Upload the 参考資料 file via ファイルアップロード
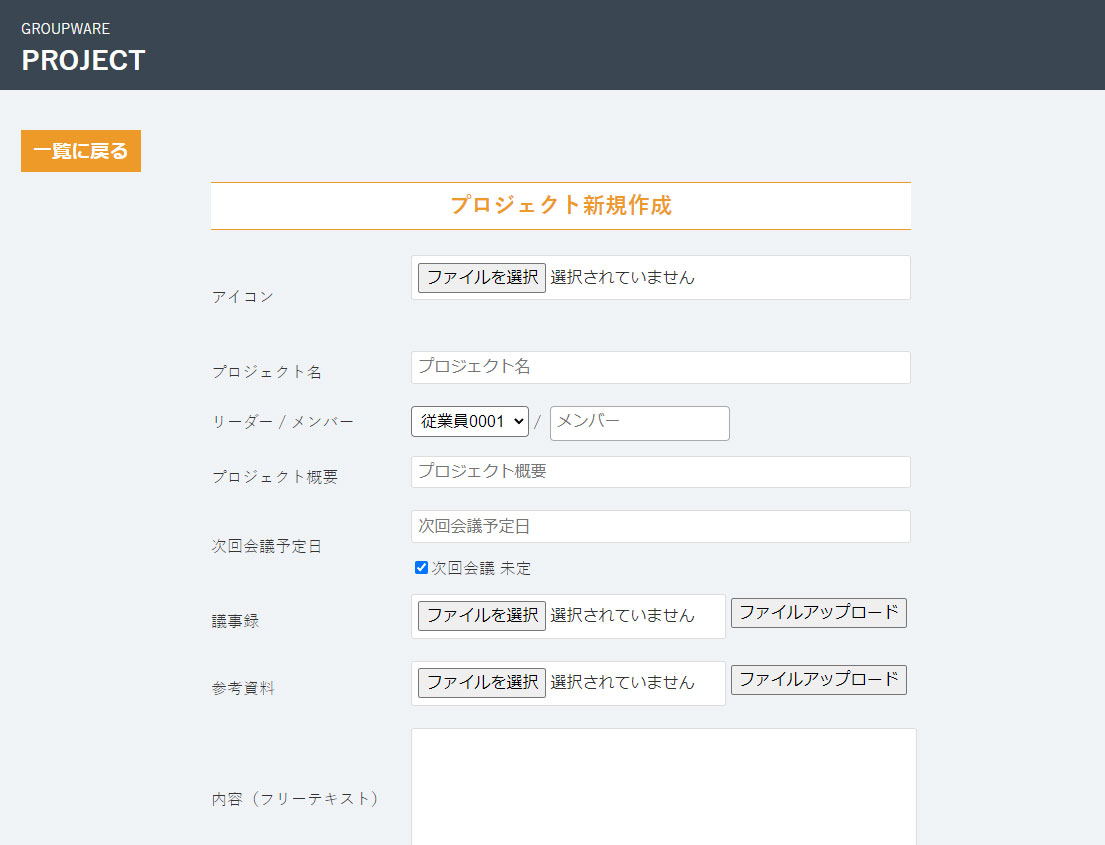The width and height of the screenshot is (1105, 845). 818,680
